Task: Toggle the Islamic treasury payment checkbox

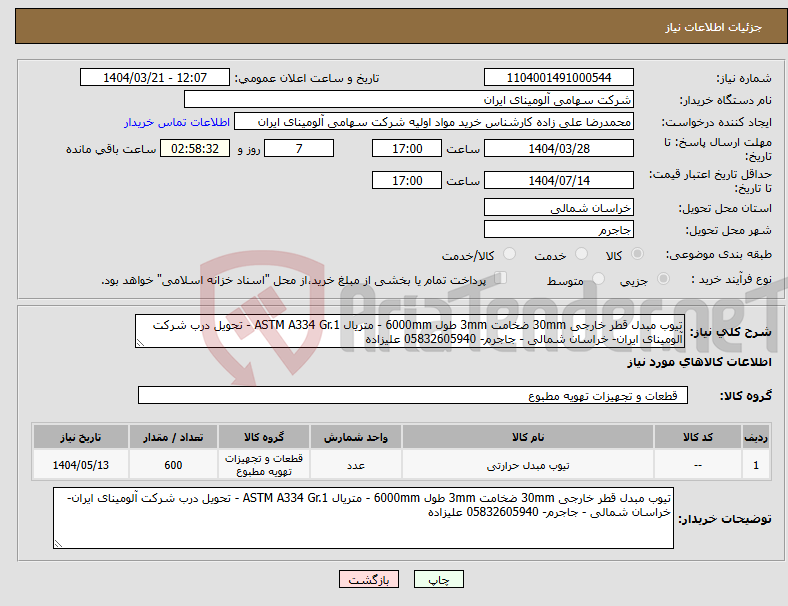Action: 501,277
